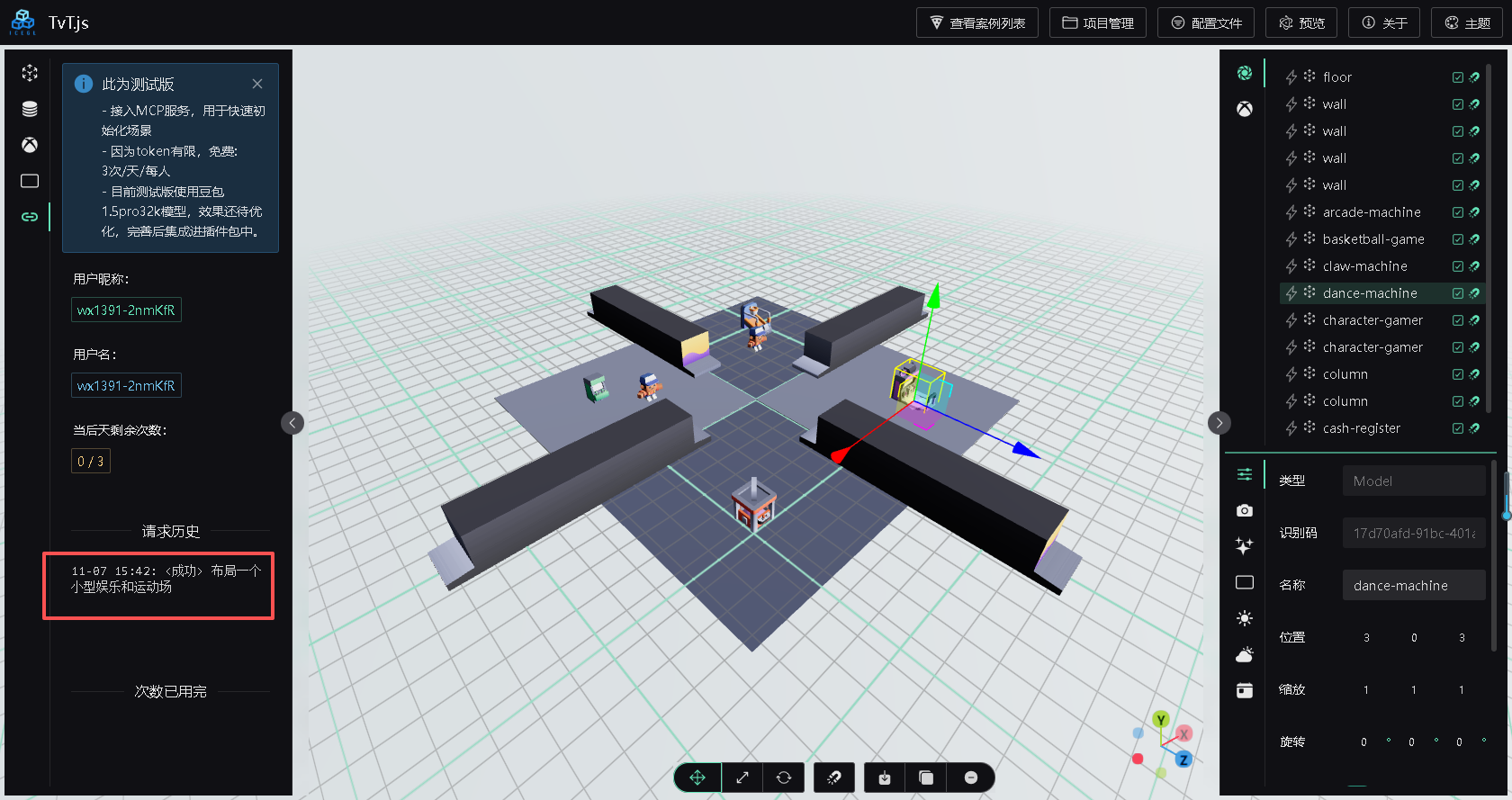Open 配置文件 from the top menu

point(1206,22)
